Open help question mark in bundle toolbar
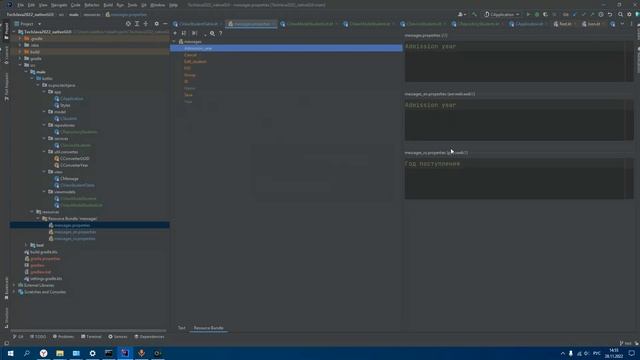This screenshot has height=360, width=640. [x=221, y=33]
